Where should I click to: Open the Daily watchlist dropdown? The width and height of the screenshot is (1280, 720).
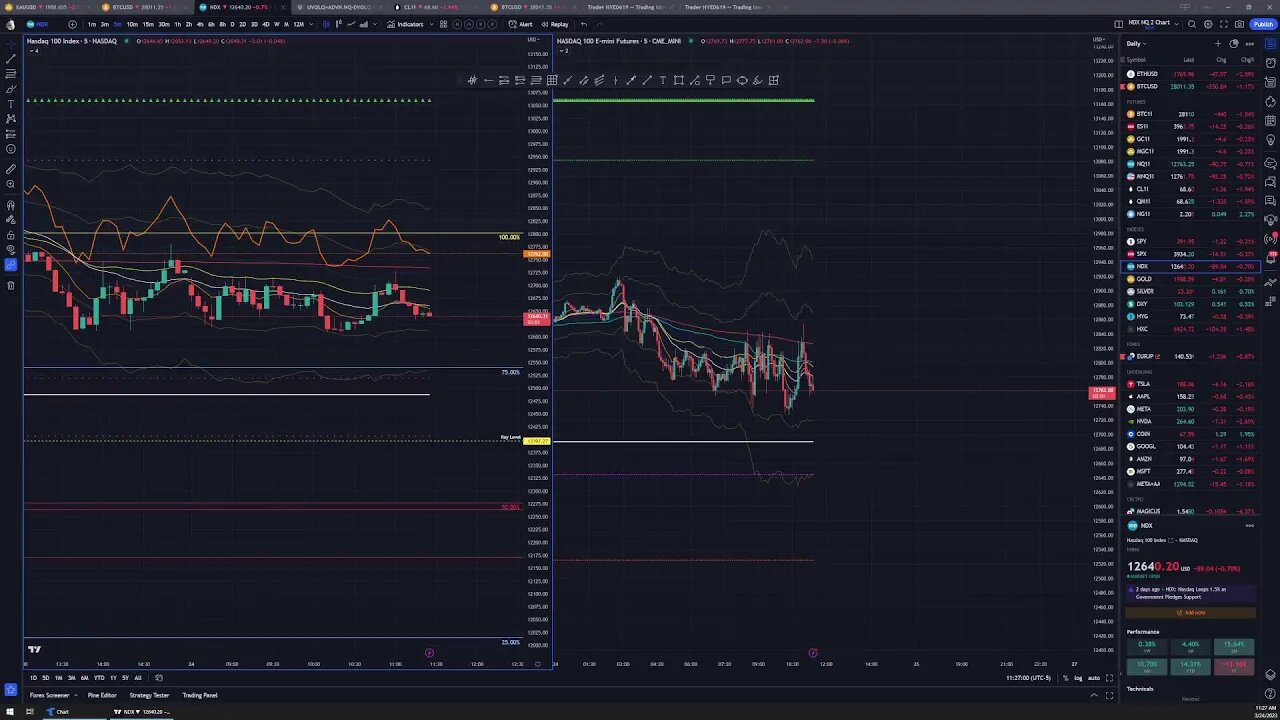click(1137, 44)
